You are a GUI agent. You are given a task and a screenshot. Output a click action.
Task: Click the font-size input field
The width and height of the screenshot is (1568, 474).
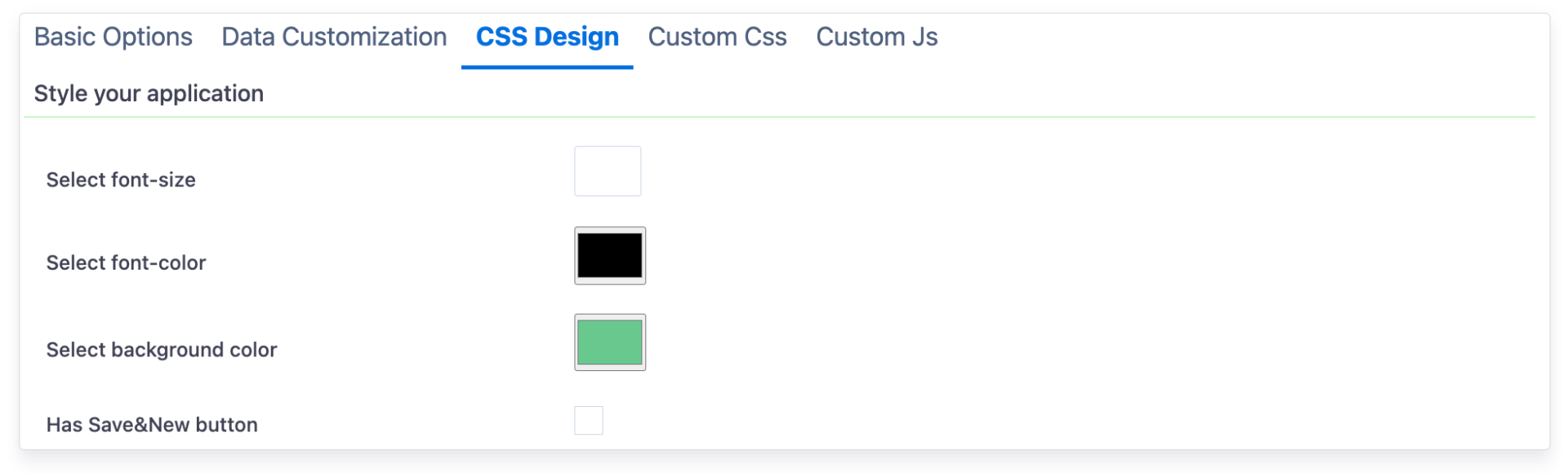pos(608,172)
